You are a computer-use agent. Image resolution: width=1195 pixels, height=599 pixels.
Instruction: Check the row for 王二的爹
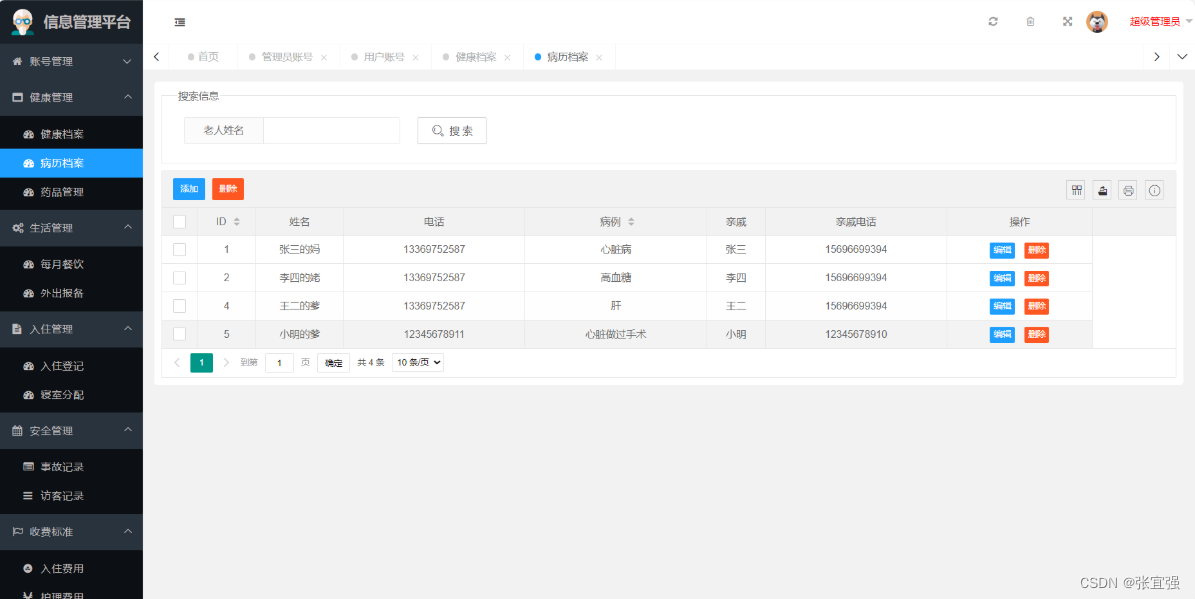pos(180,306)
